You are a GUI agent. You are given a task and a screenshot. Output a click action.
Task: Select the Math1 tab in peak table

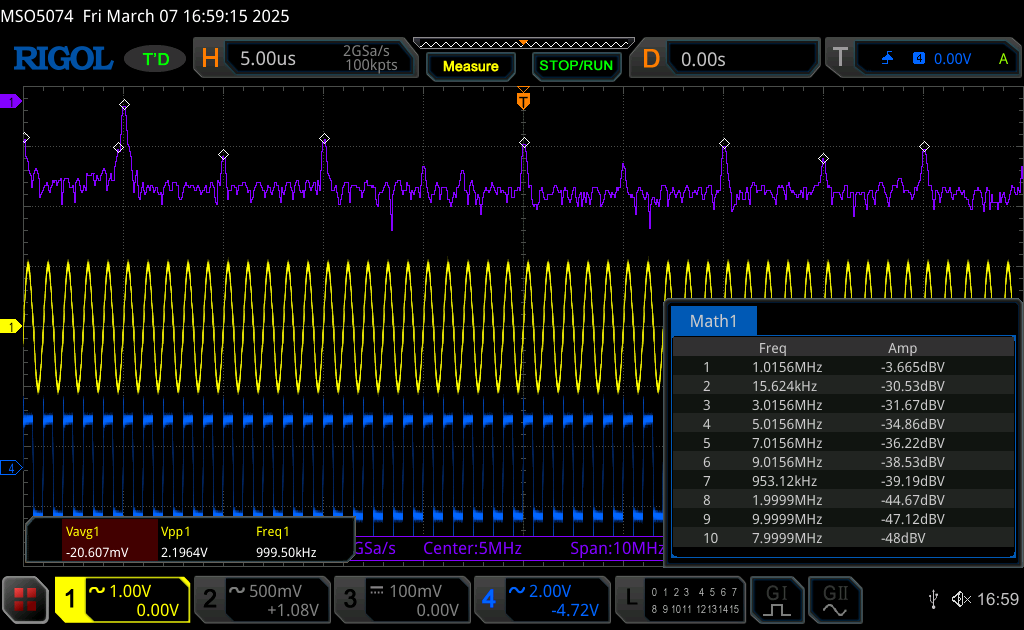[714, 321]
